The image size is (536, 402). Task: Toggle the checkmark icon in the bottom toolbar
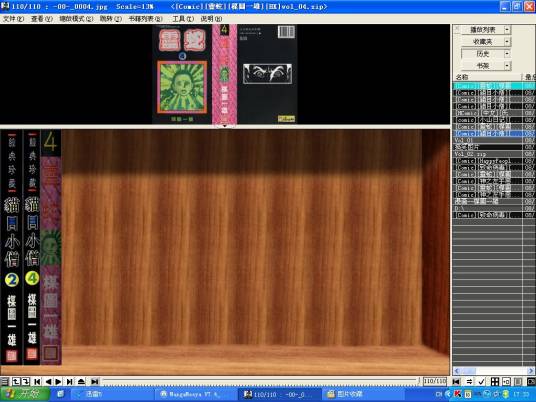tap(481, 381)
